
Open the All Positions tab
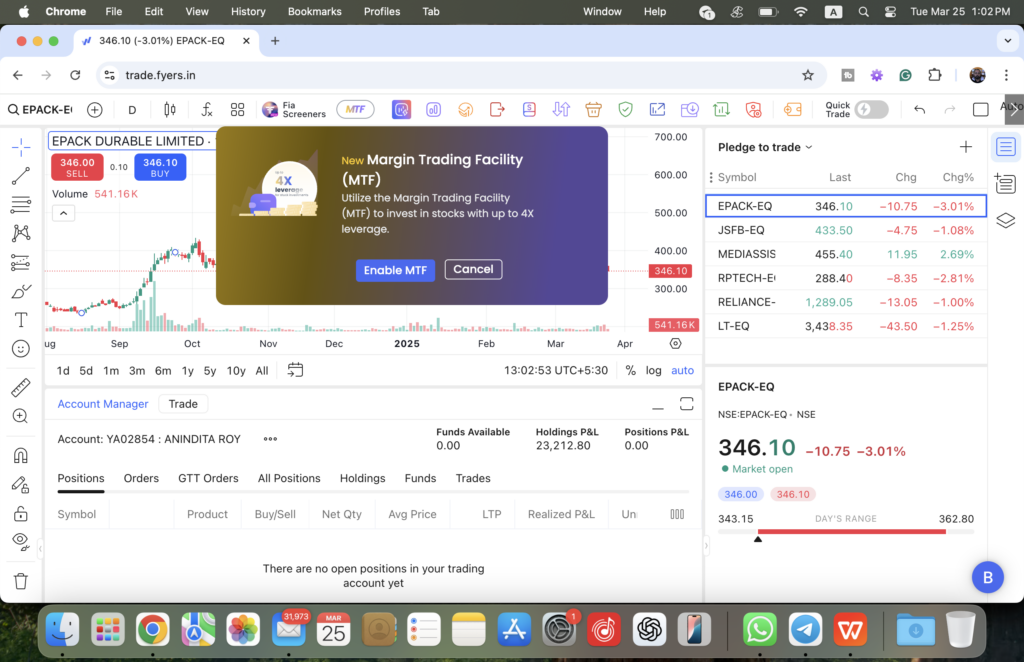point(289,479)
